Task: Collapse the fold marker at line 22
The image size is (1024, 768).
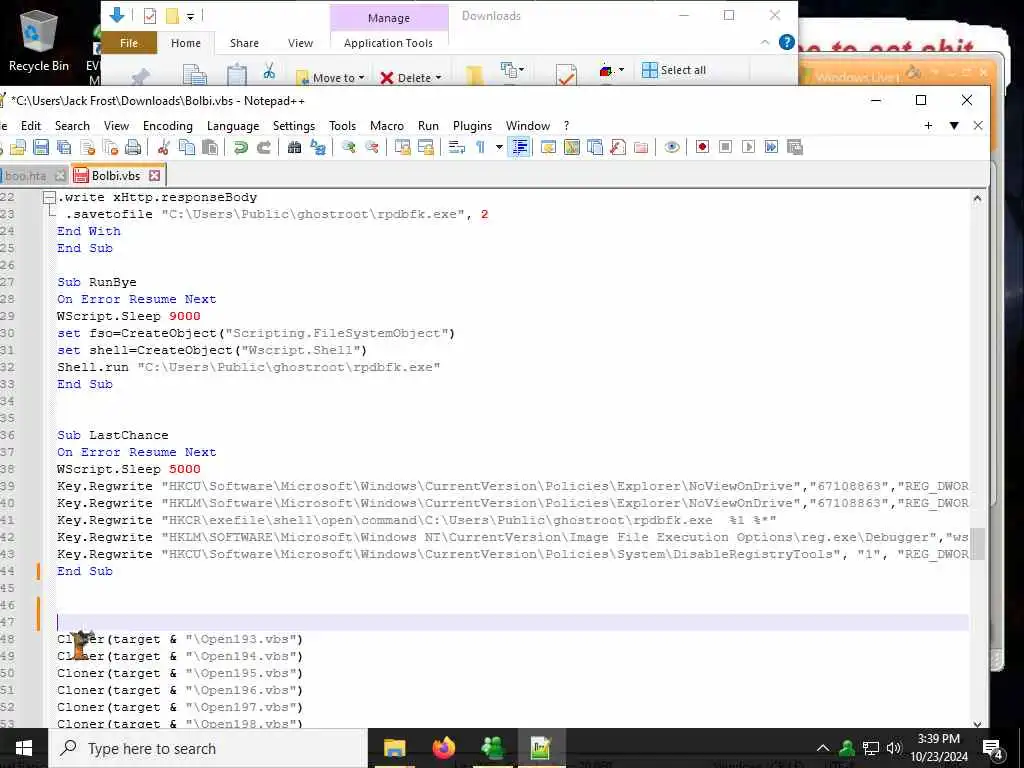Action: click(x=49, y=197)
